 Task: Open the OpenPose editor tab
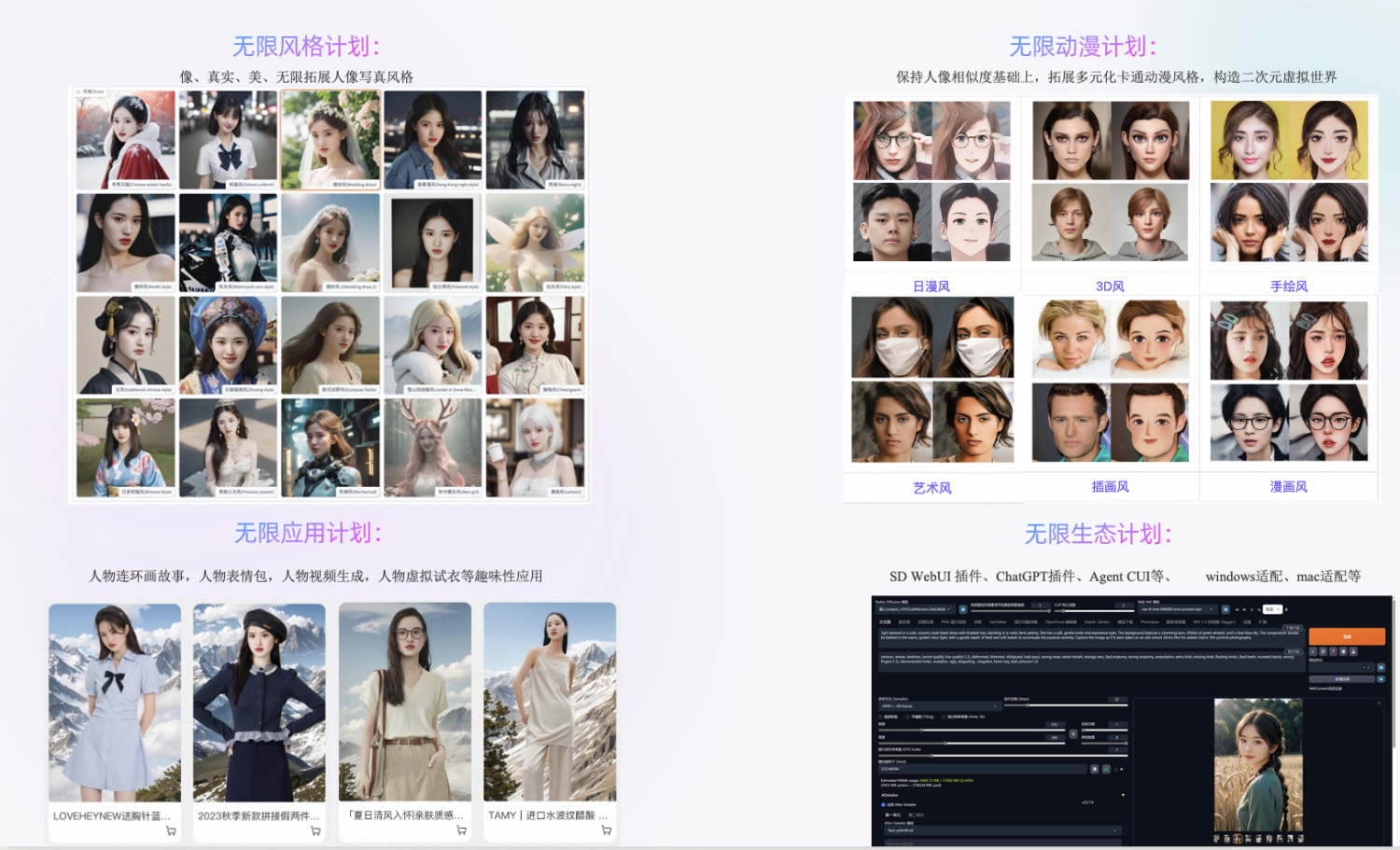pyautogui.click(x=1060, y=622)
